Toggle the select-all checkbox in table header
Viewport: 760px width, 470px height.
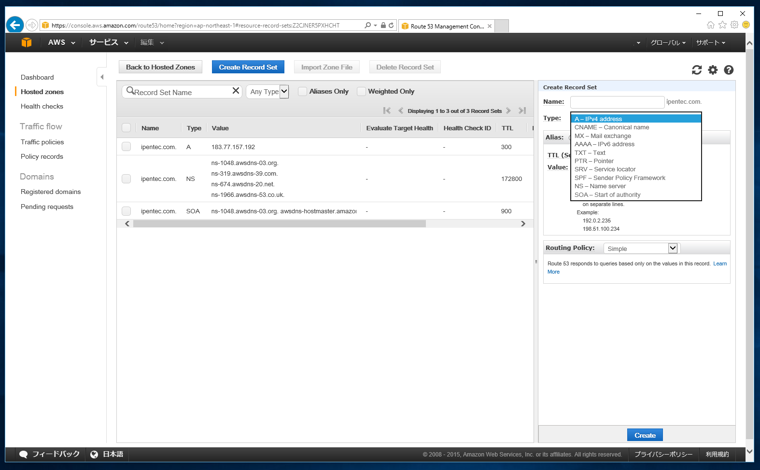click(126, 128)
